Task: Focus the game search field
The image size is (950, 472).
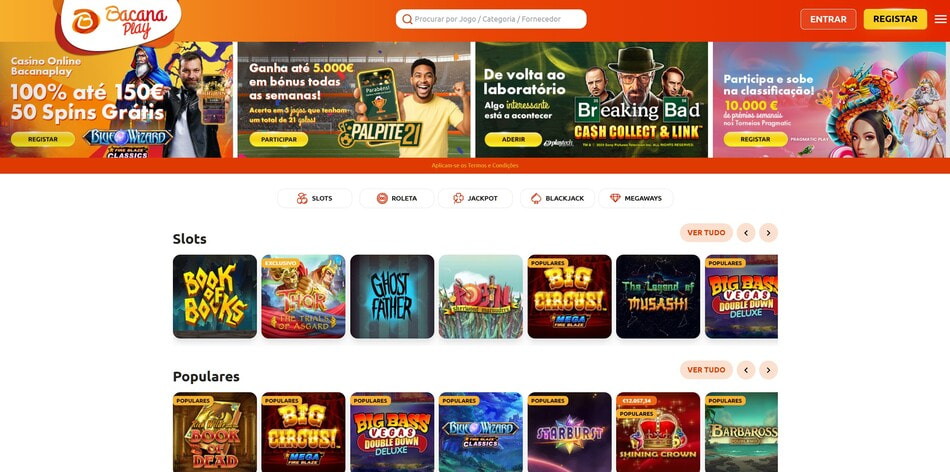Action: coord(491,19)
